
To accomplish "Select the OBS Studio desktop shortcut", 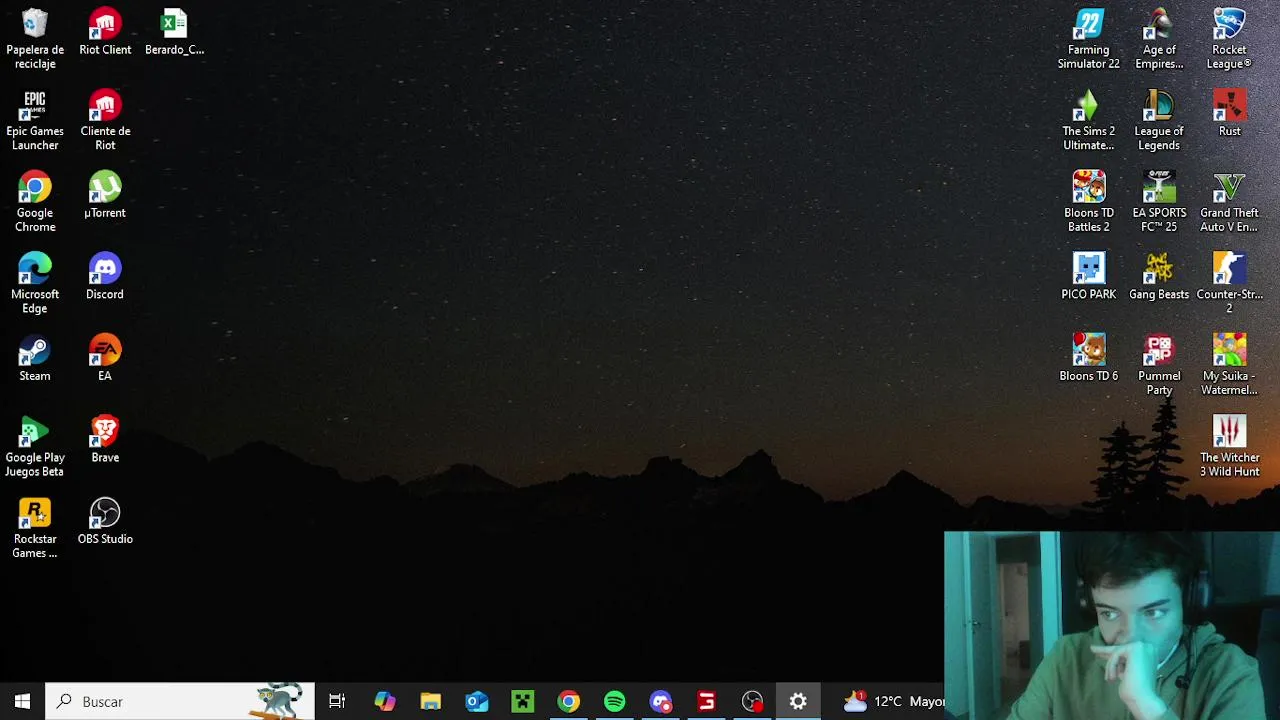I will point(105,522).
